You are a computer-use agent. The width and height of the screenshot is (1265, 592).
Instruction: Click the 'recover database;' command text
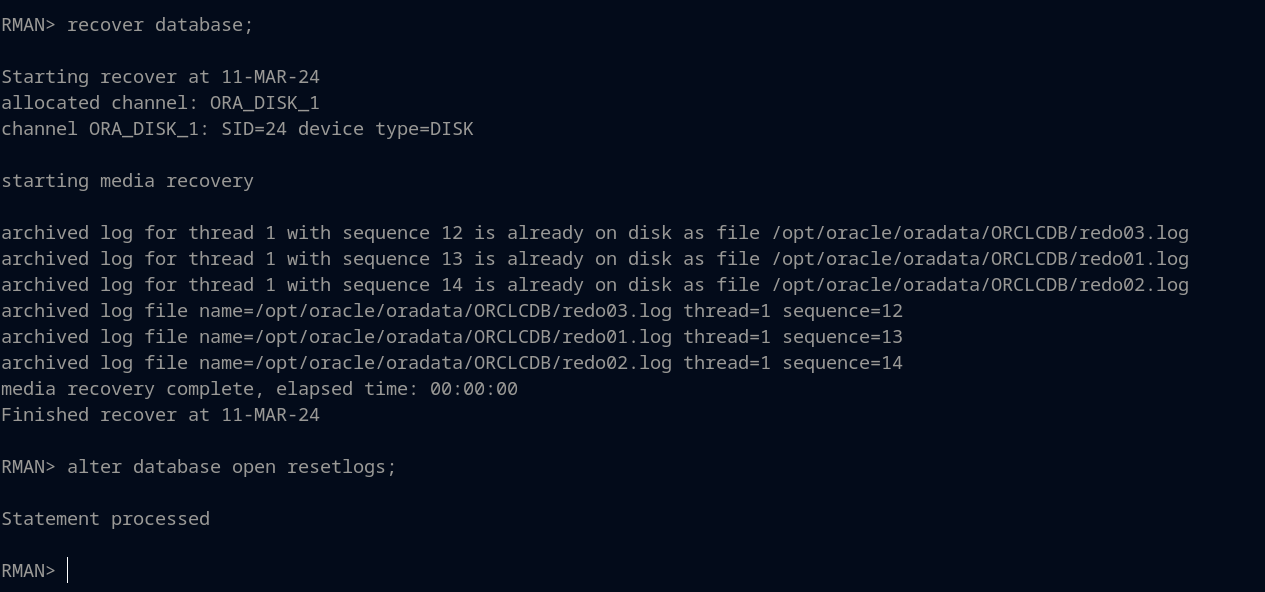160,25
